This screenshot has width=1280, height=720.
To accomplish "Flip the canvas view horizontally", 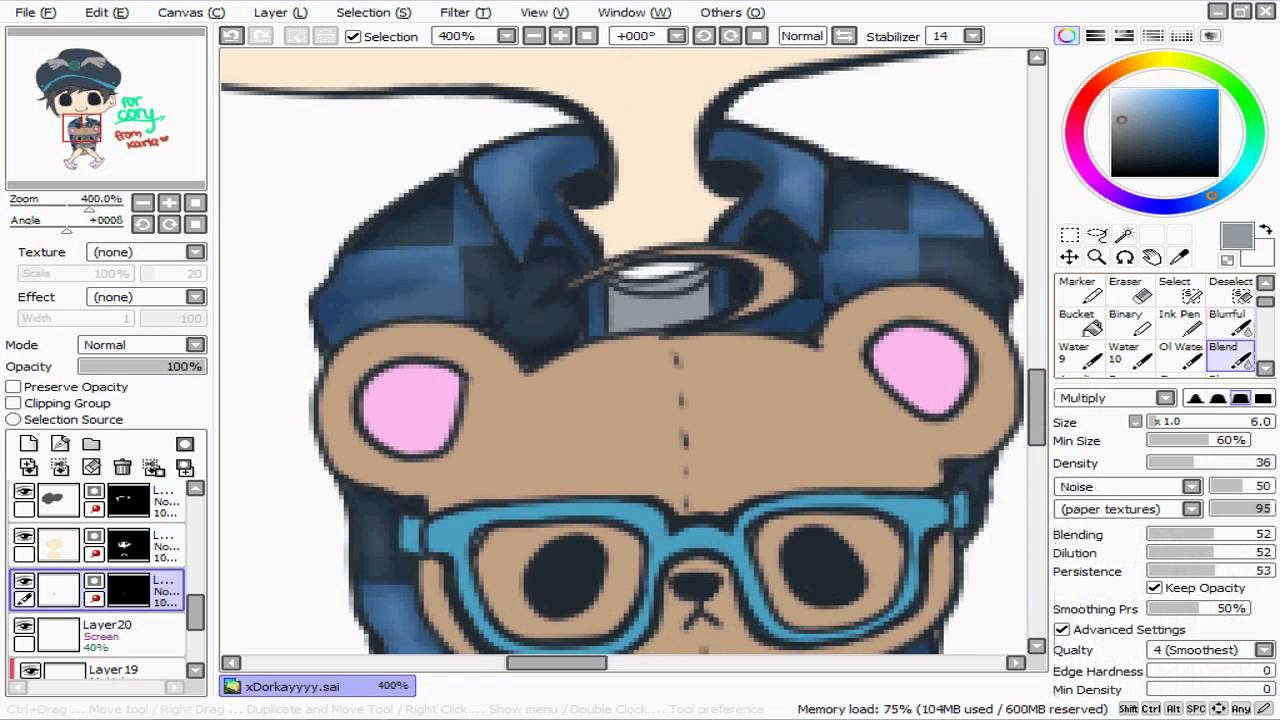I will [845, 36].
